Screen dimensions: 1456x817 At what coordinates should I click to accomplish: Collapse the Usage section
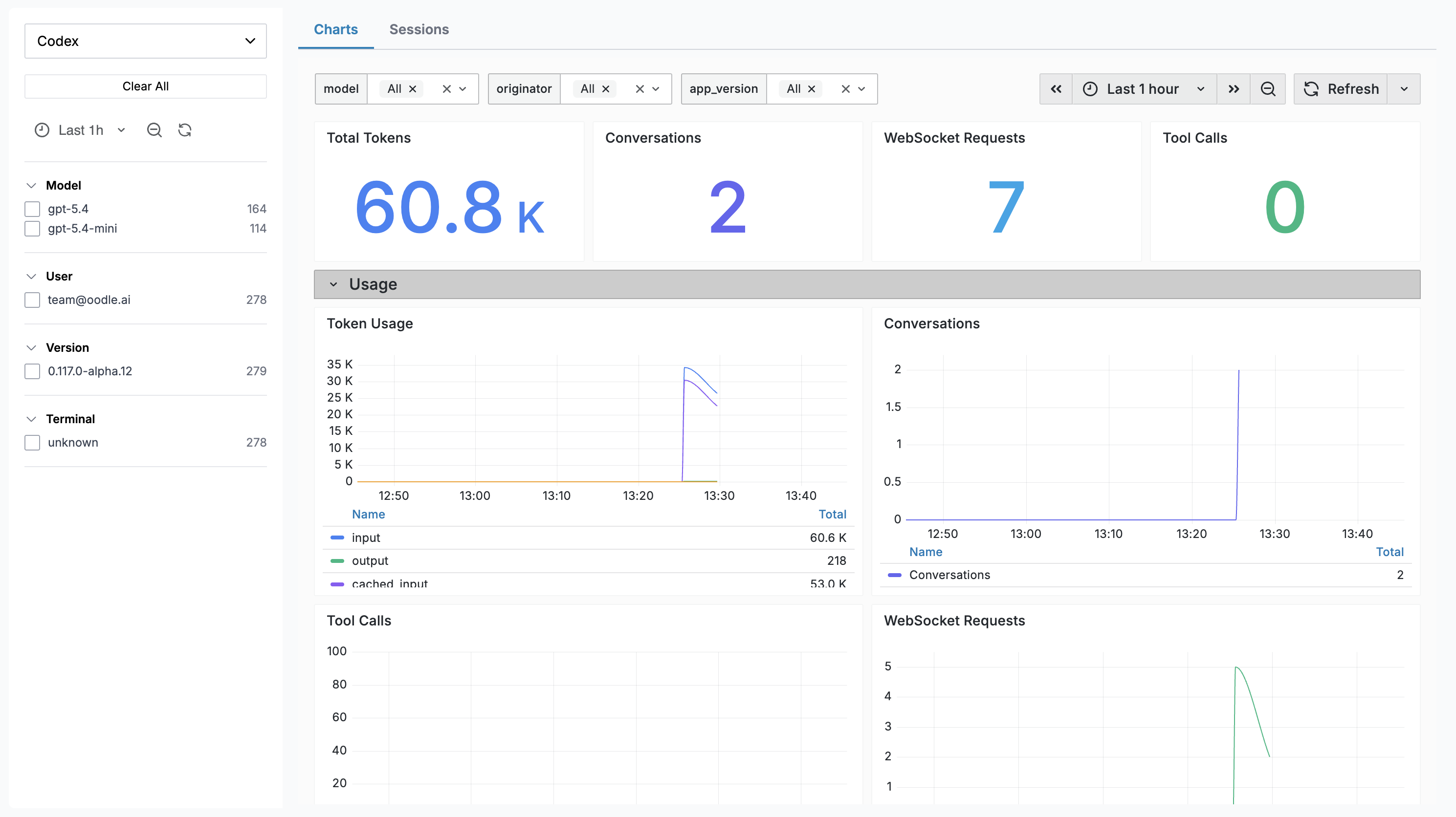333,284
